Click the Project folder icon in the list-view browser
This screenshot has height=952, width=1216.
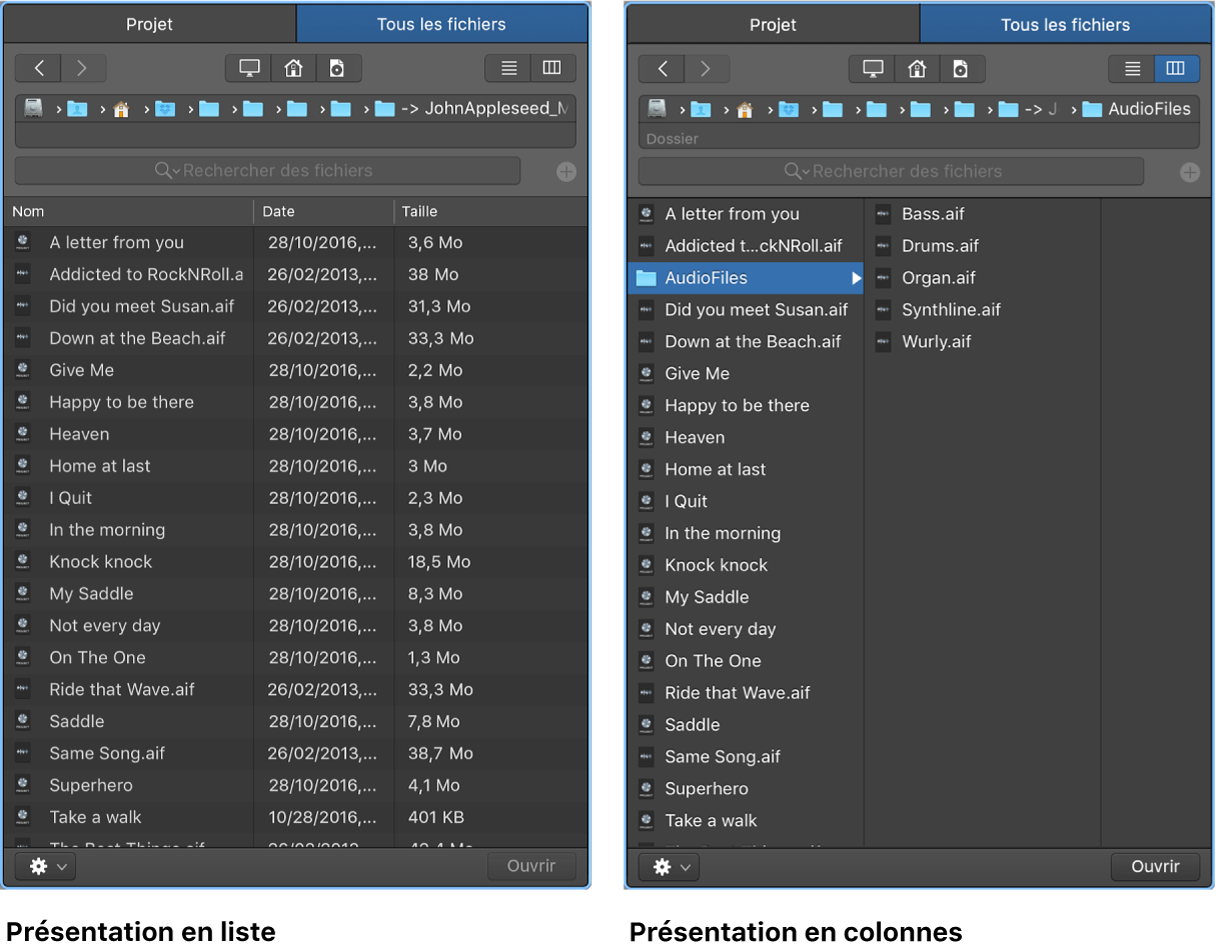point(337,68)
